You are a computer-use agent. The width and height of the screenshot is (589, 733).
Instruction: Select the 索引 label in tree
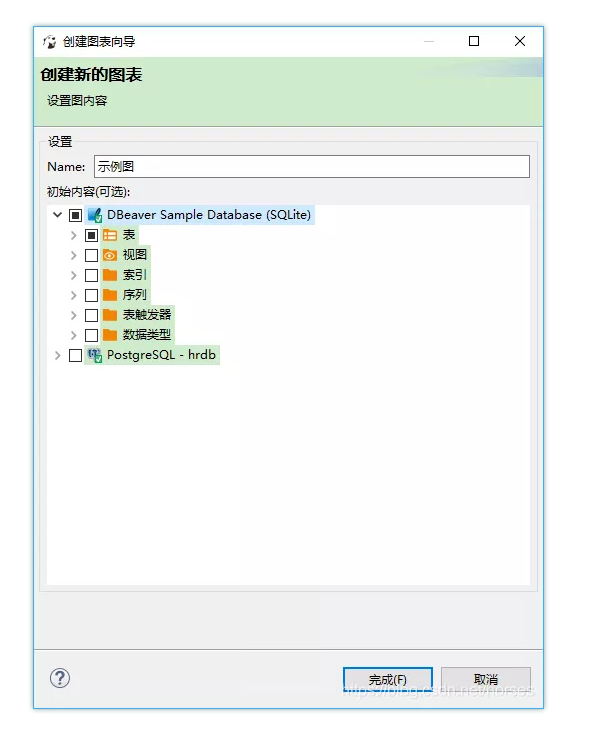click(x=135, y=275)
